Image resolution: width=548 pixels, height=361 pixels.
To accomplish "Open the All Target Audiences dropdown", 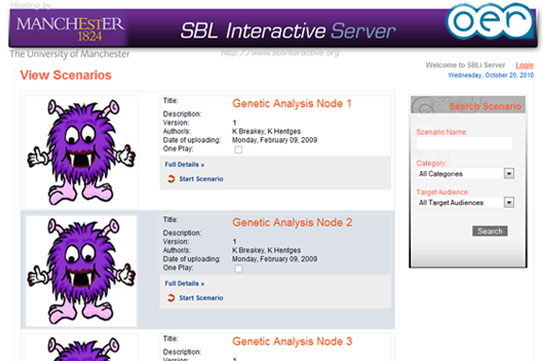I will click(x=465, y=202).
